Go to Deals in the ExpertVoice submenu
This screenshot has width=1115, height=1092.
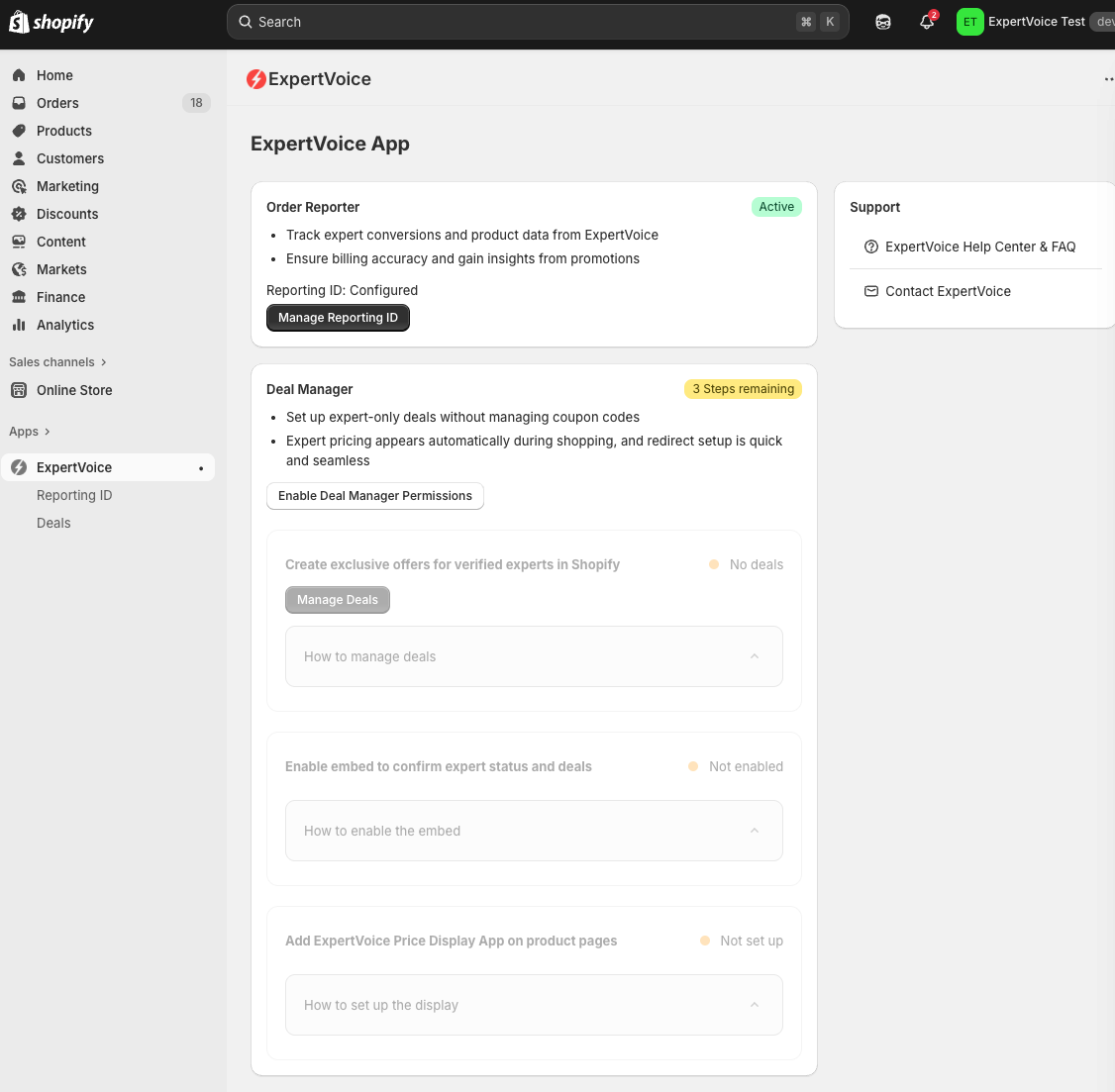(x=53, y=523)
